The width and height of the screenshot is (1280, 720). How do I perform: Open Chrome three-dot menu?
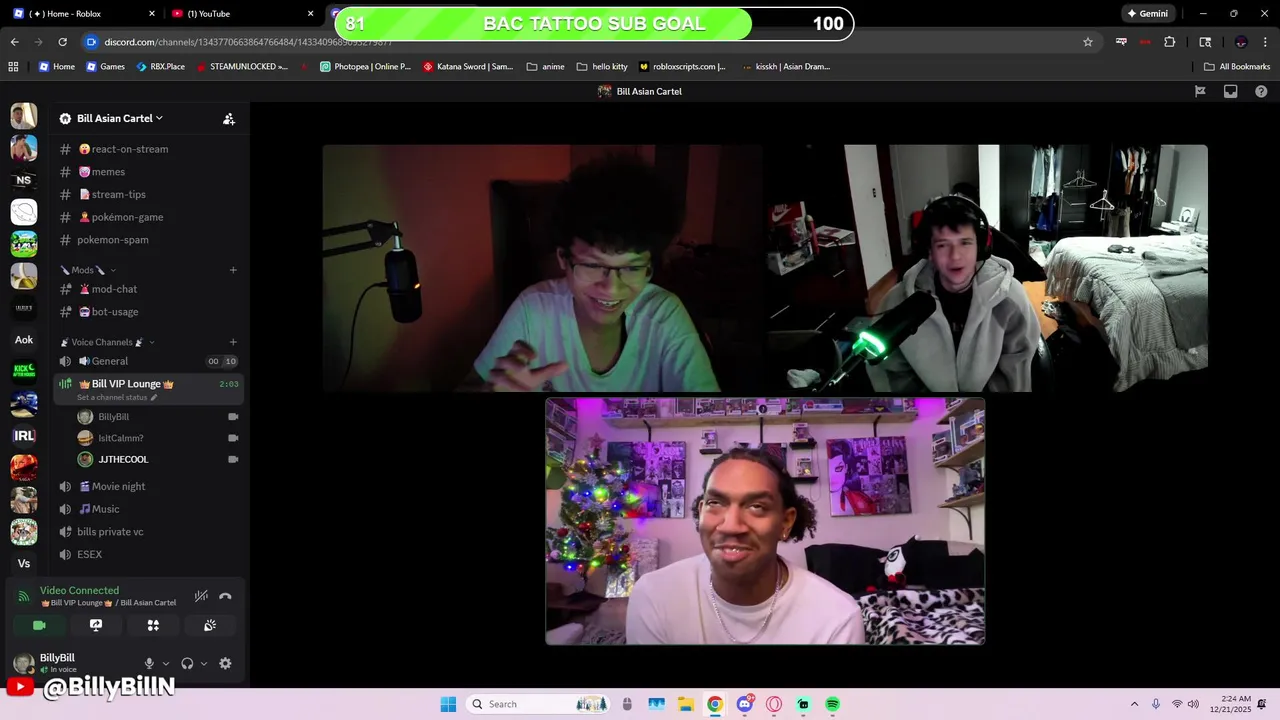(x=1266, y=42)
